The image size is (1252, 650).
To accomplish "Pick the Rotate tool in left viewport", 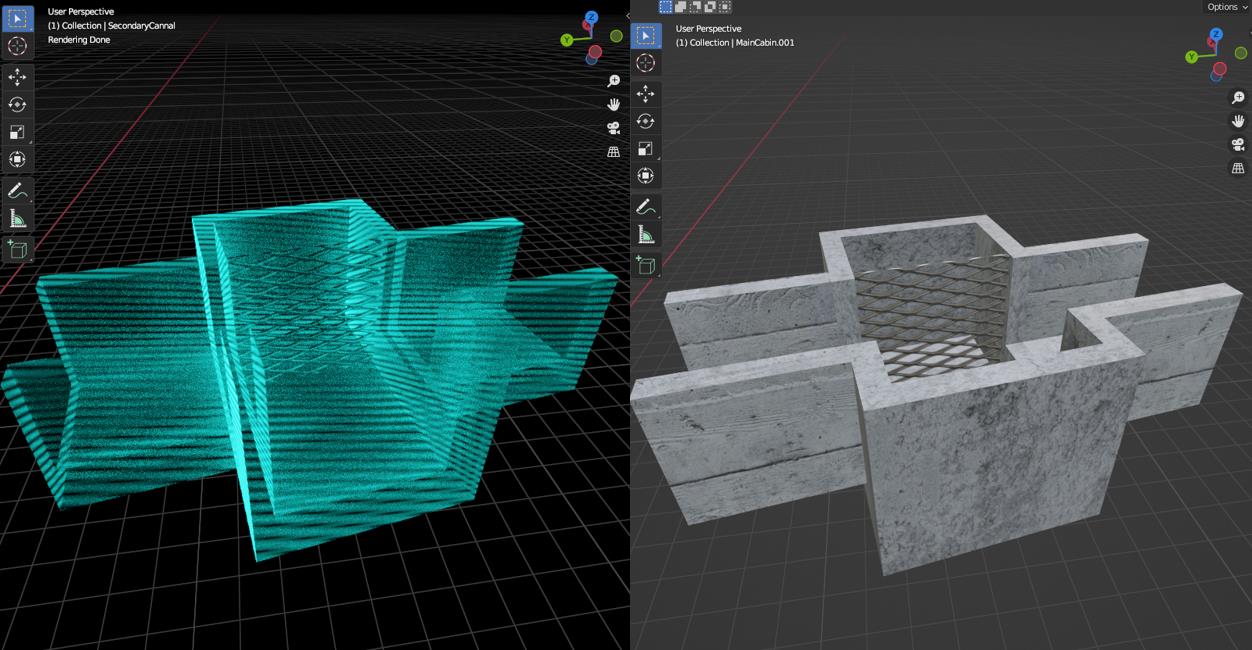I will click(17, 104).
